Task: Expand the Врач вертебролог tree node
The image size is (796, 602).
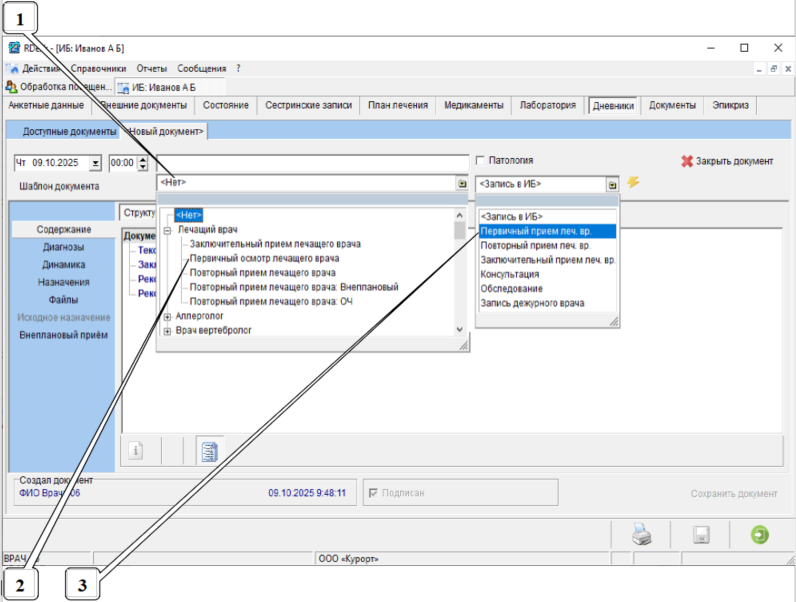Action: (167, 330)
